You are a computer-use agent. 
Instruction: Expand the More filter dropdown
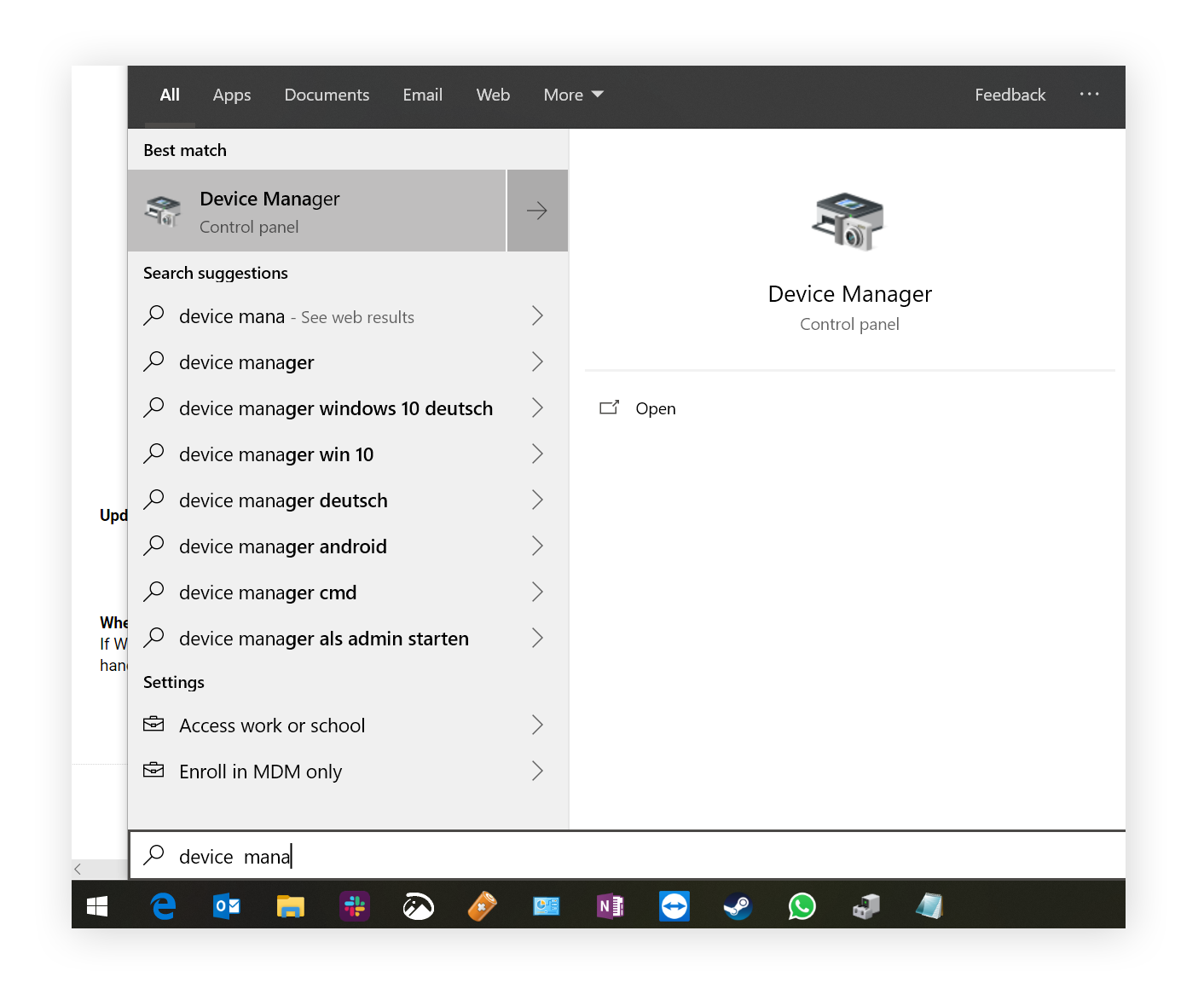click(573, 95)
